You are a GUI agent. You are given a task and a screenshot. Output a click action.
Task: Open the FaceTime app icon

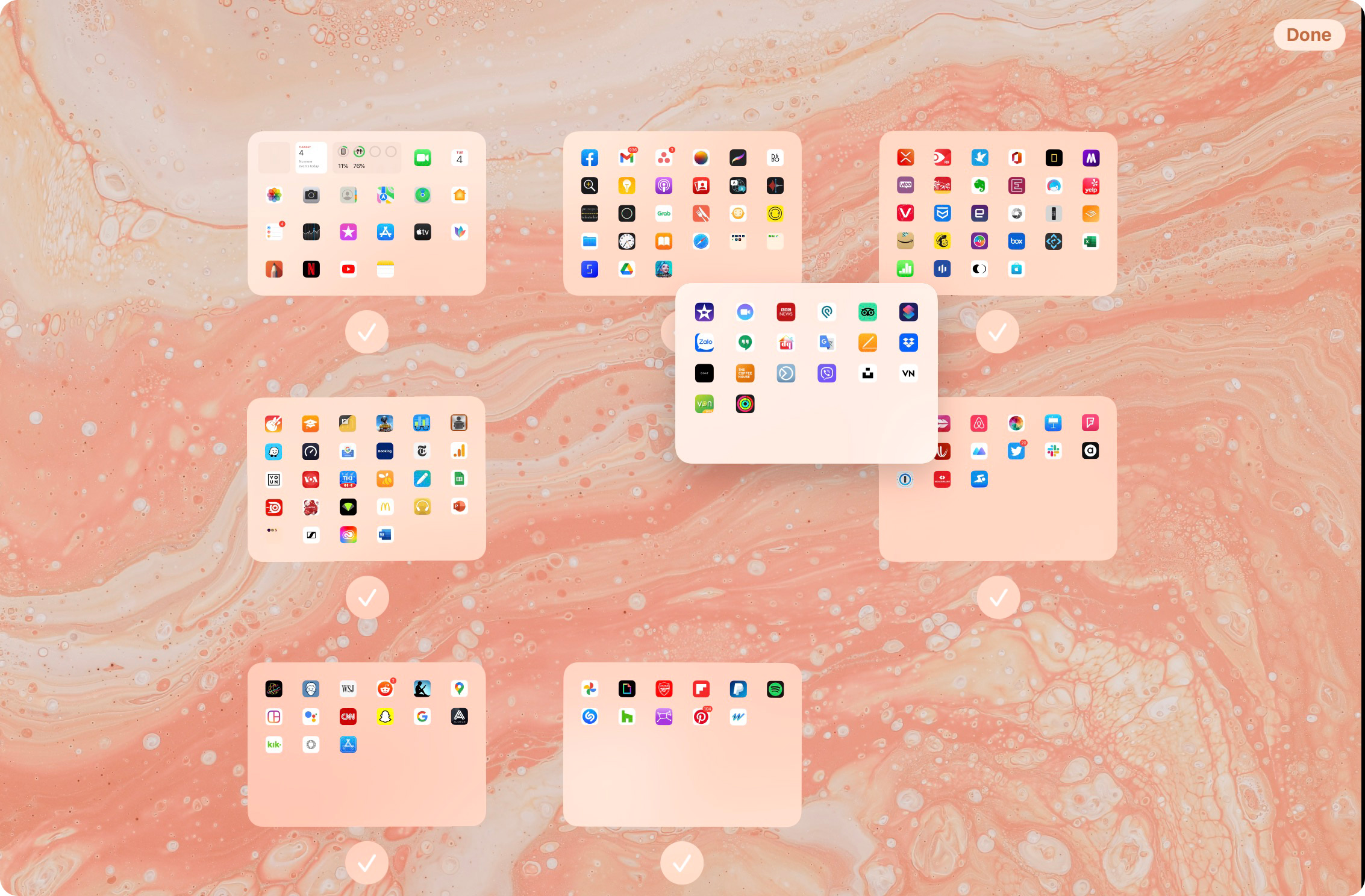422,158
